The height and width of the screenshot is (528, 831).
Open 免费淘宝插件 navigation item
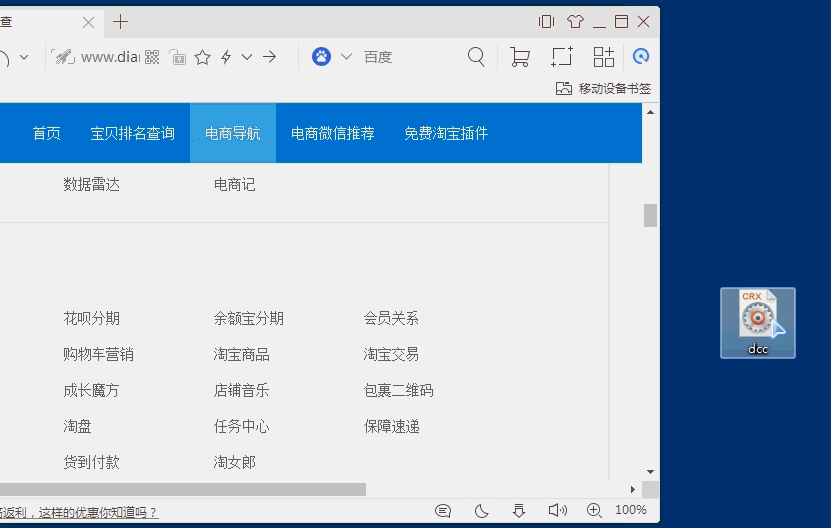coord(446,133)
